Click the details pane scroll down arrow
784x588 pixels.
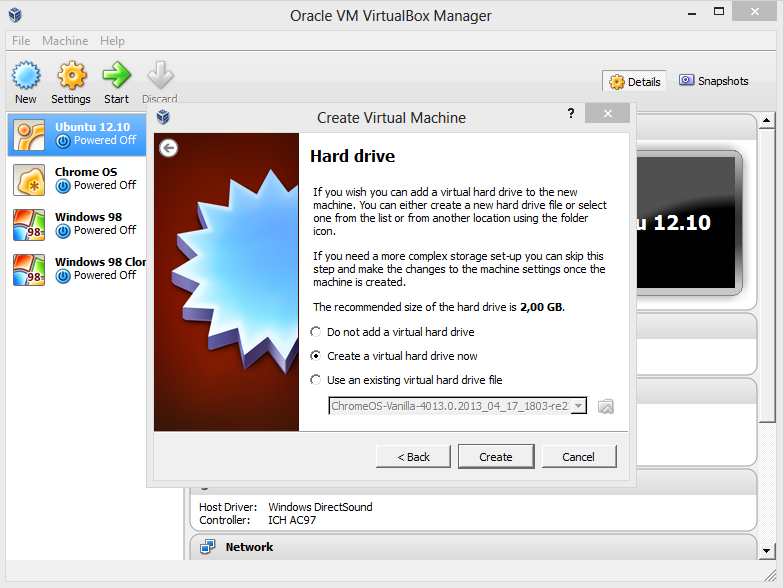click(766, 551)
